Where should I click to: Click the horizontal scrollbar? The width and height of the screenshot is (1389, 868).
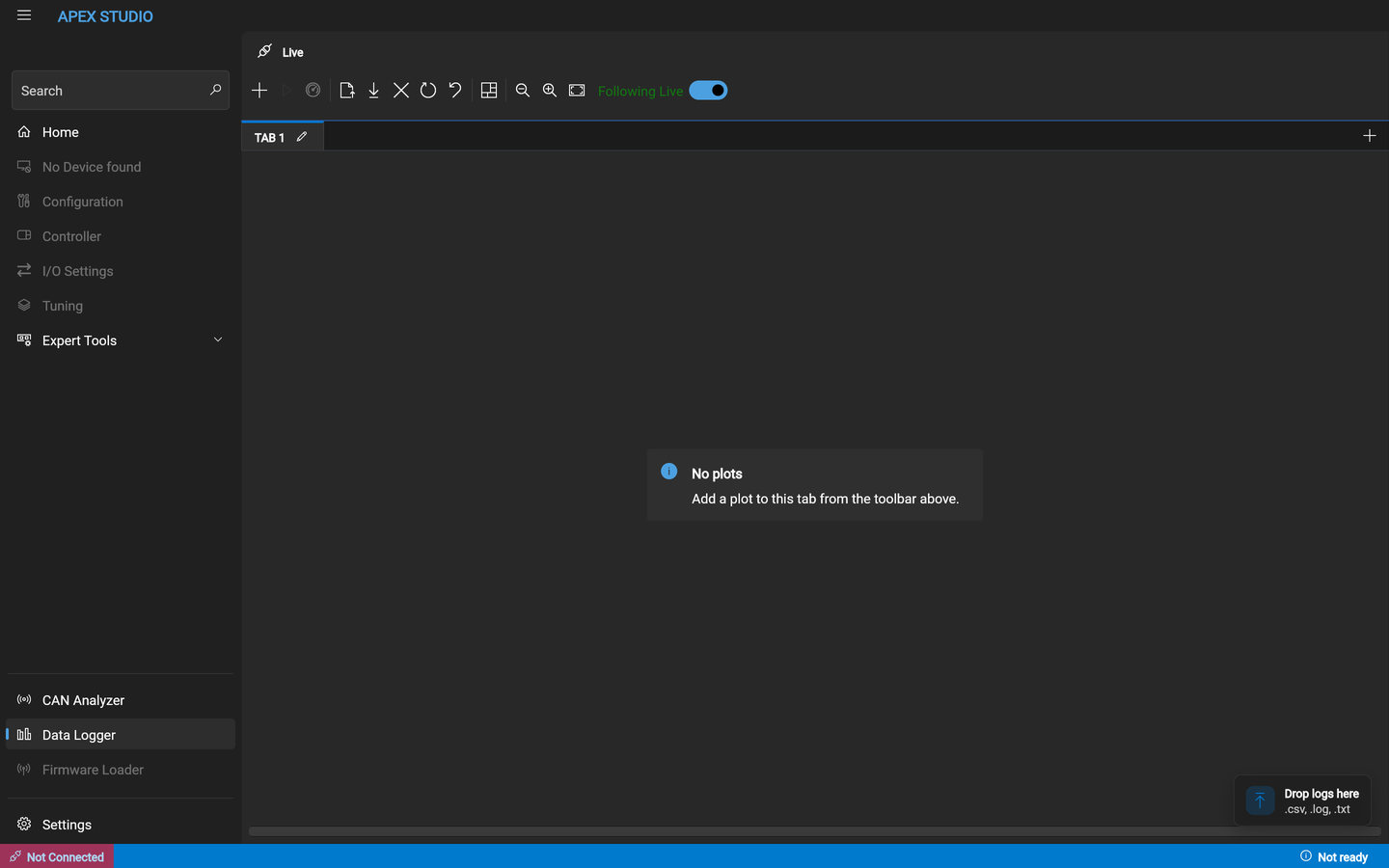click(815, 831)
